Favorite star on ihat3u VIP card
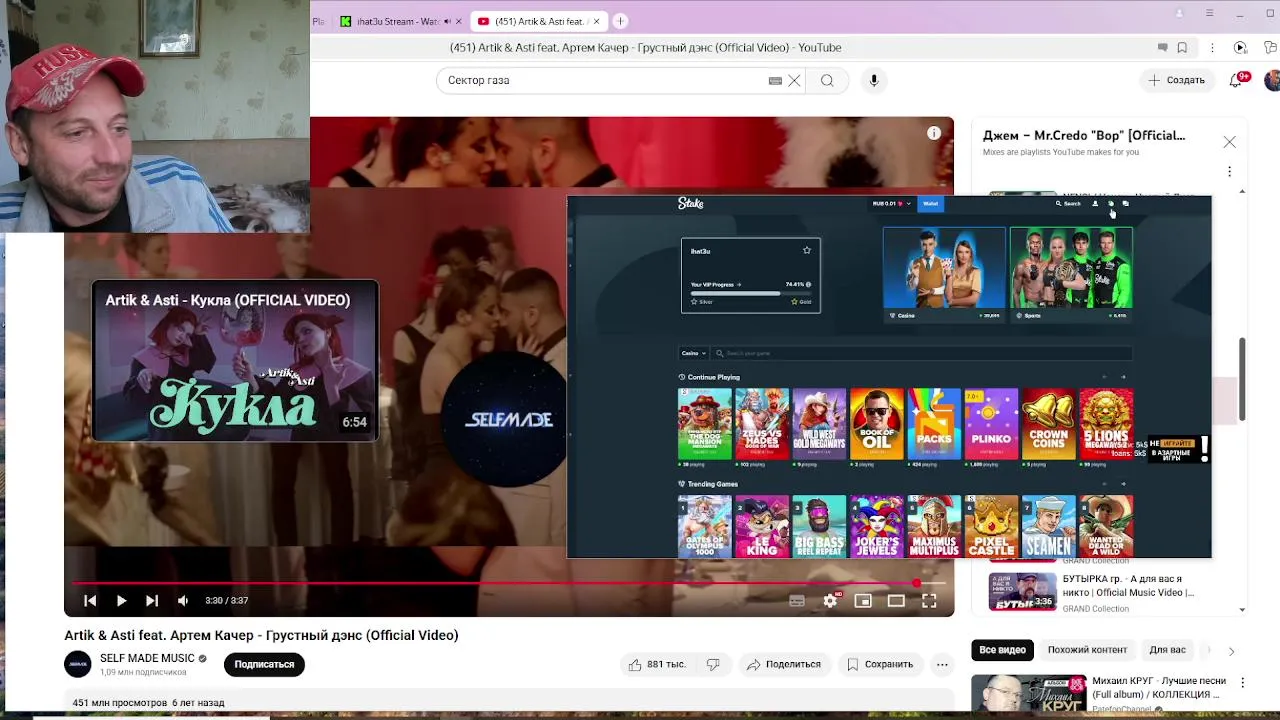Viewport: 1280px width, 720px height. click(x=807, y=250)
